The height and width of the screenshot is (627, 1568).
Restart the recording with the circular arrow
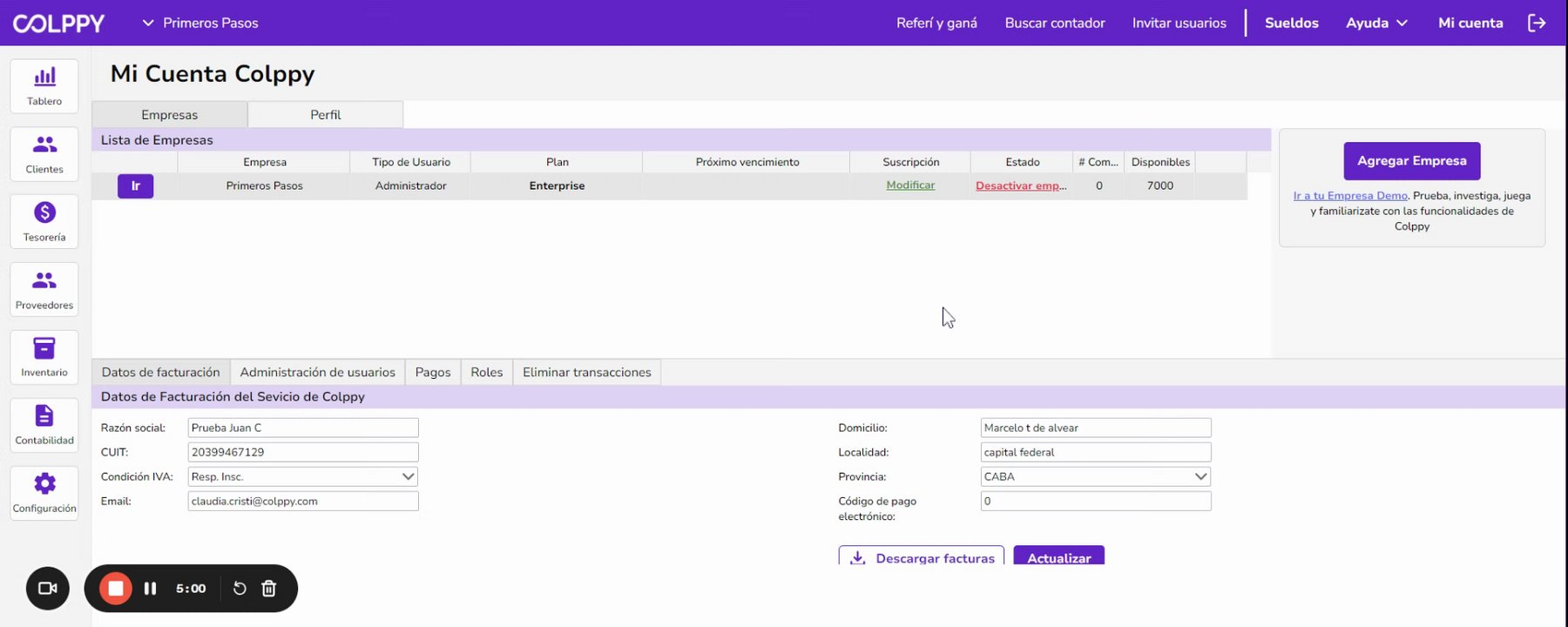pyautogui.click(x=240, y=589)
